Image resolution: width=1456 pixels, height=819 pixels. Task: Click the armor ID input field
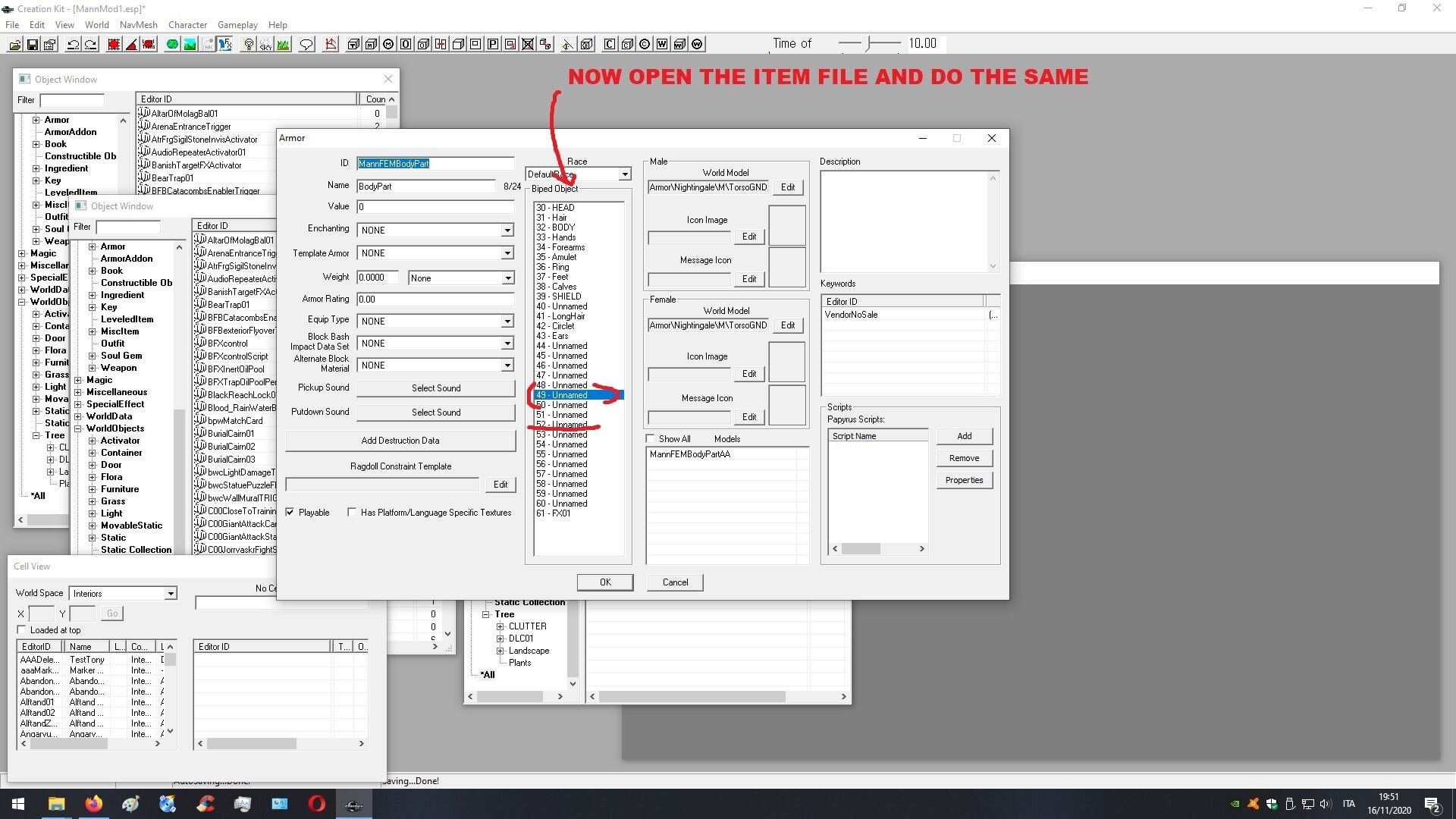435,164
